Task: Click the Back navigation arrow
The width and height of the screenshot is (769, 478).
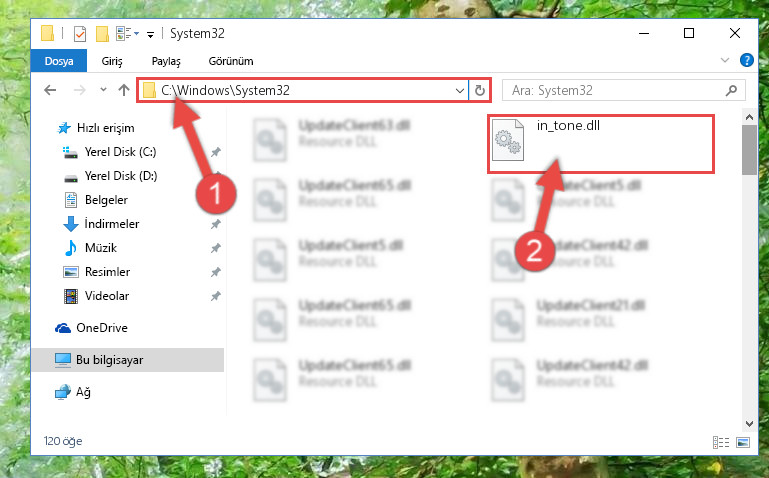Action: 50,90
